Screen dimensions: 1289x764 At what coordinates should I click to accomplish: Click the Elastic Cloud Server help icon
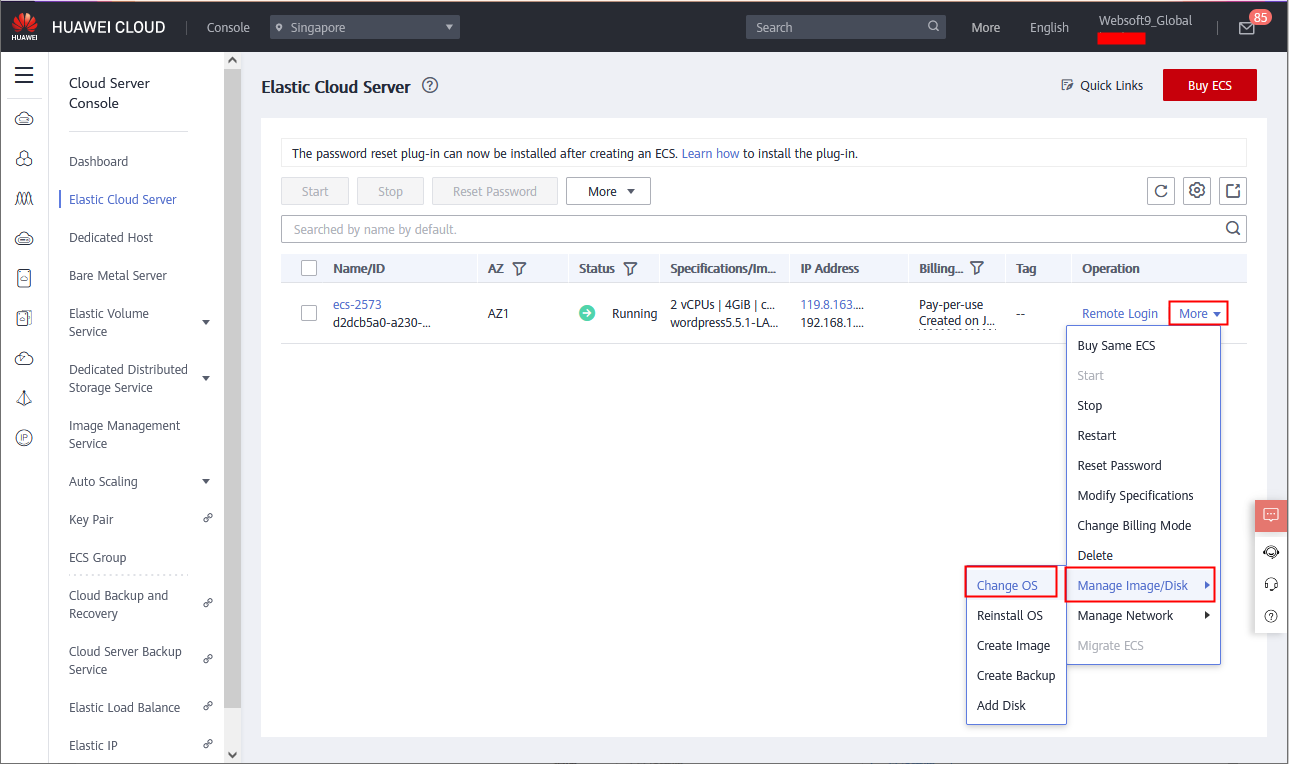430,86
